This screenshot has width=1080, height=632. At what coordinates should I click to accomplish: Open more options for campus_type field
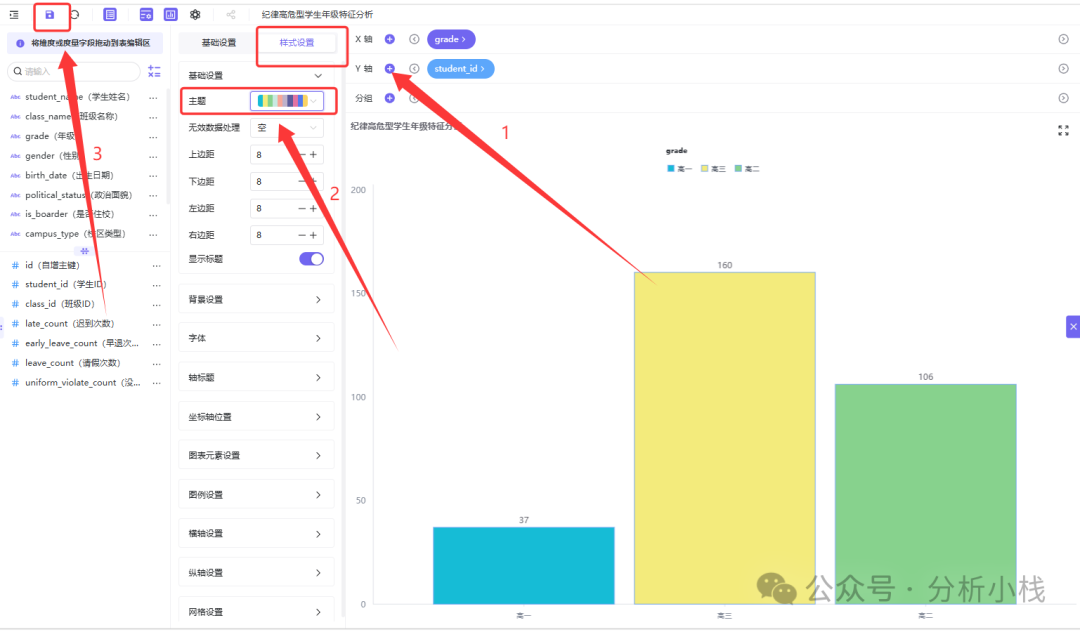[154, 234]
